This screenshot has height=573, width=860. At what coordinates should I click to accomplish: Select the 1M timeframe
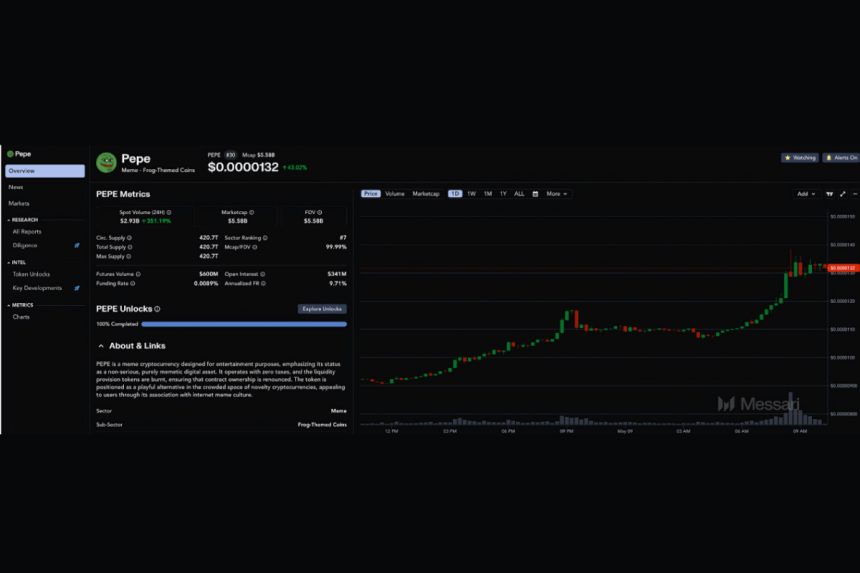pos(488,194)
